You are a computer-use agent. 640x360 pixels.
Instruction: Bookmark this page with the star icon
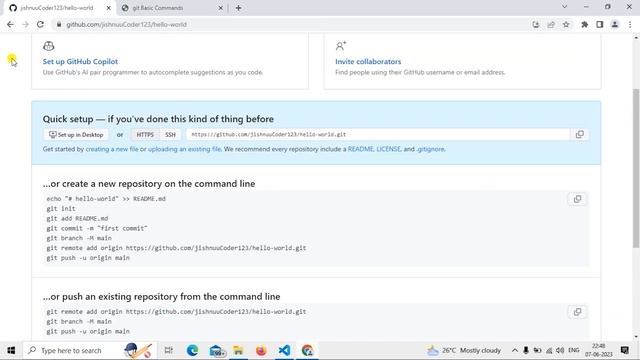pyautogui.click(x=566, y=24)
